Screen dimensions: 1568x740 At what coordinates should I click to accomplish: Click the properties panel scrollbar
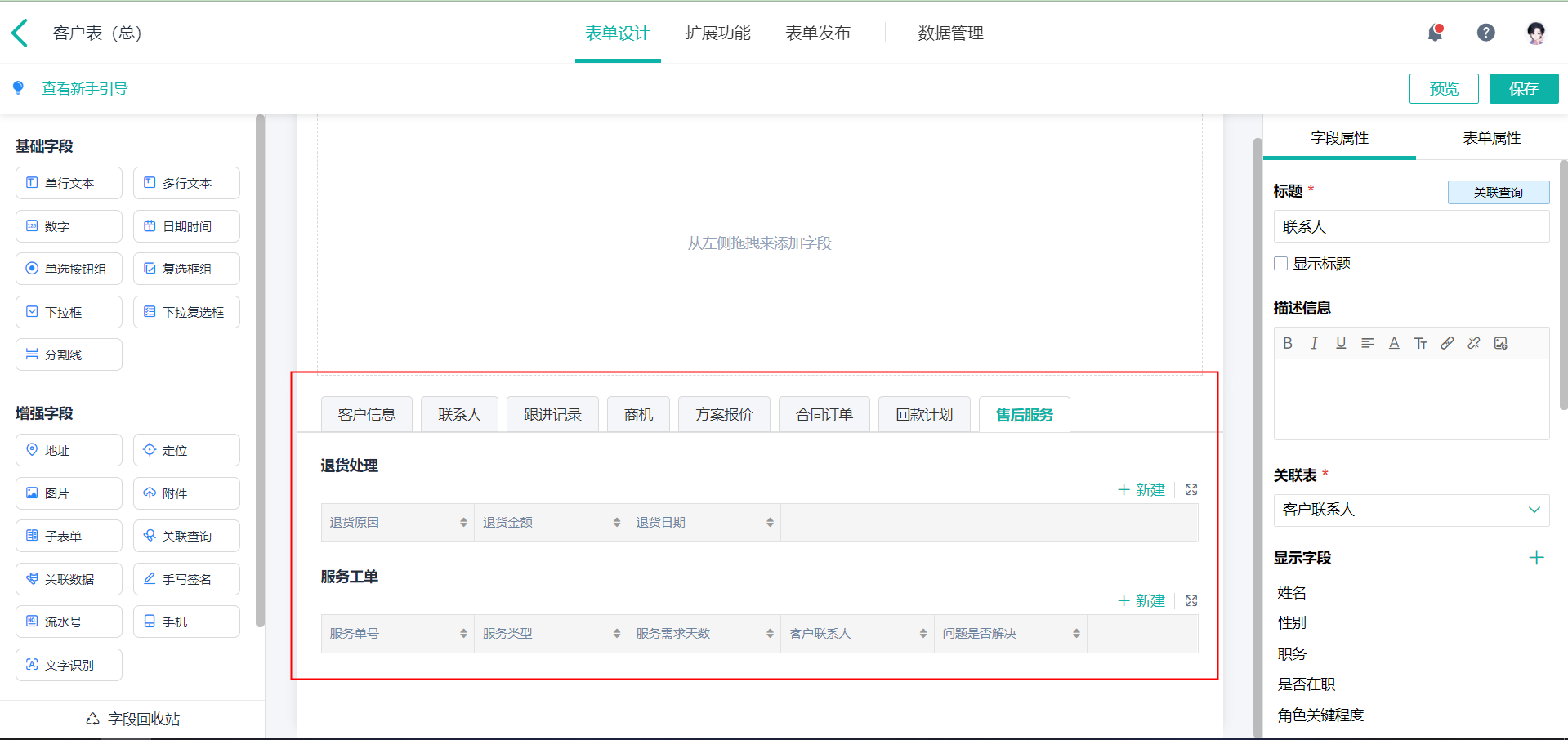point(1563,284)
